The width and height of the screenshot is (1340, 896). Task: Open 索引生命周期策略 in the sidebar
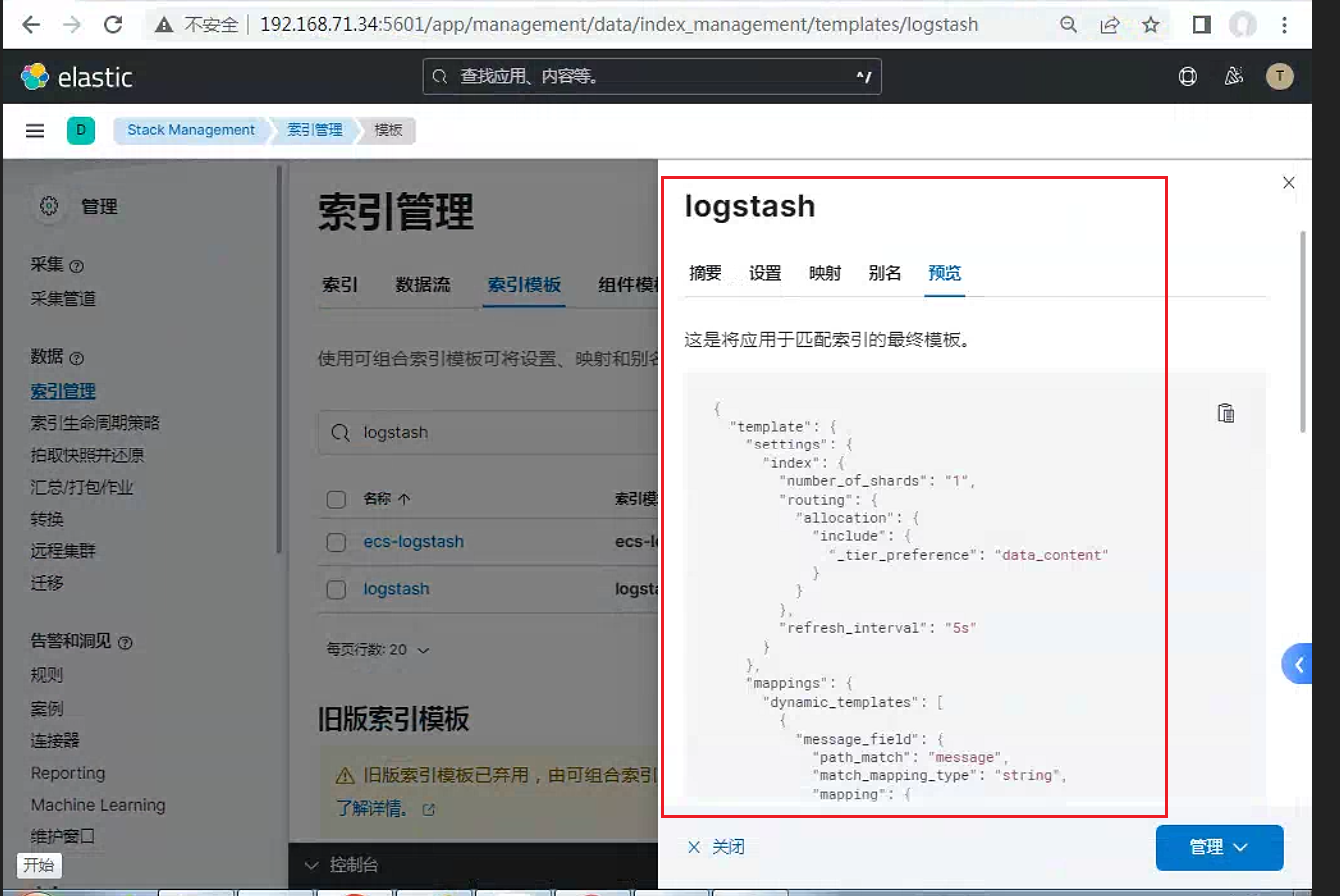point(95,423)
